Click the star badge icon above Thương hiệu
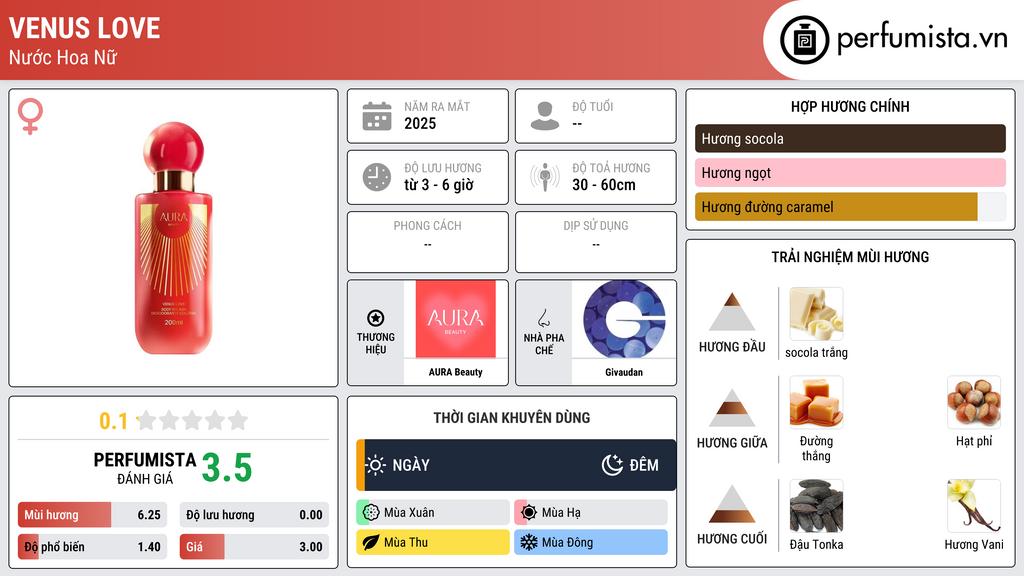1024x576 pixels. click(x=376, y=318)
